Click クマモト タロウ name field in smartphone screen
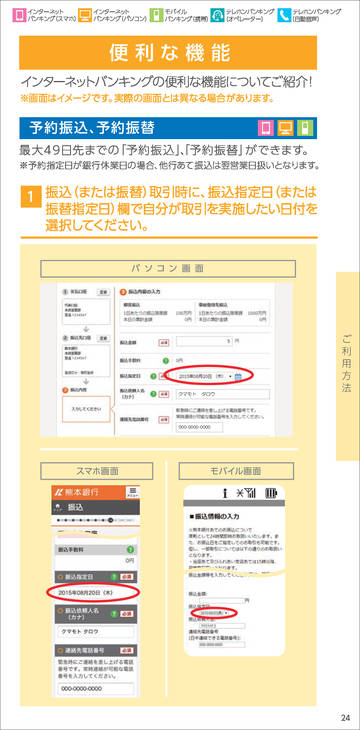360x730 pixels. (x=95, y=632)
